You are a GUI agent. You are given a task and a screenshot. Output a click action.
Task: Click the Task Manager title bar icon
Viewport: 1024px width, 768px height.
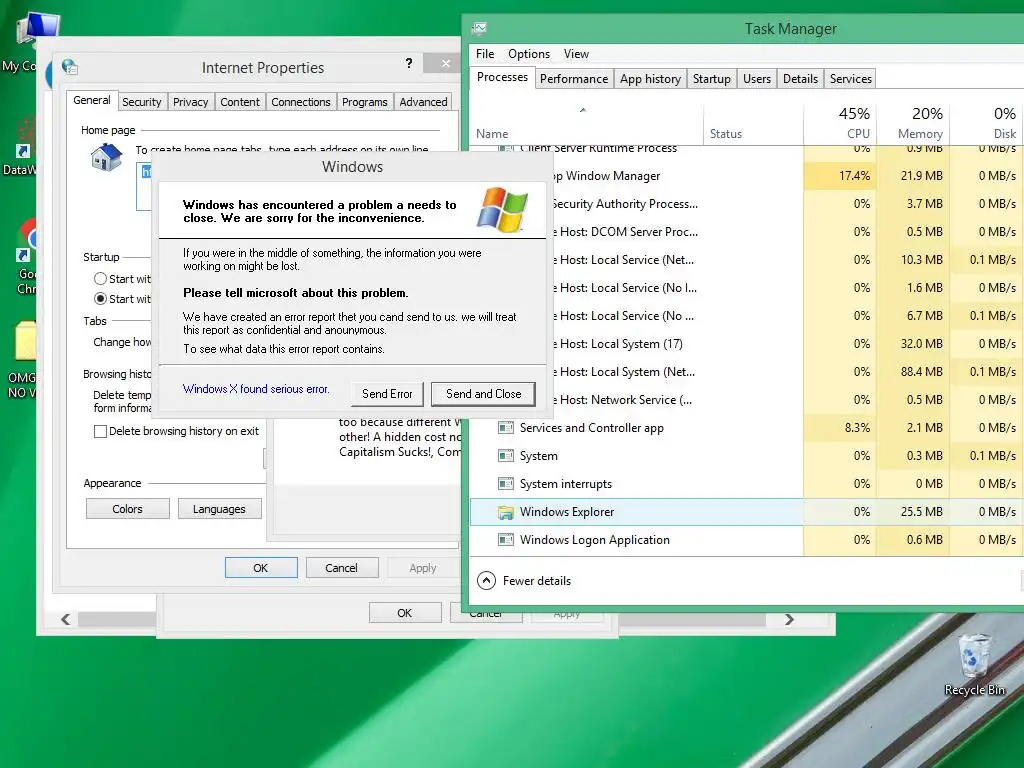tap(479, 28)
